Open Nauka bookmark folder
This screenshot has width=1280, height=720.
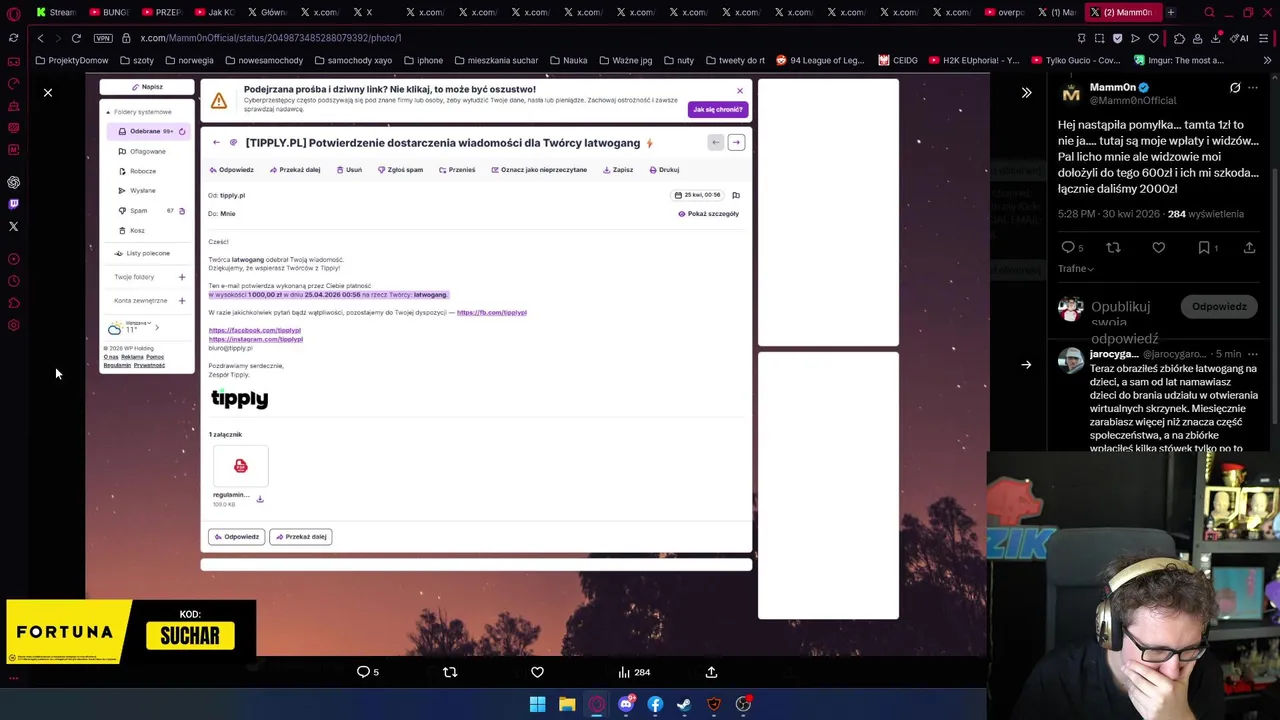568,60
